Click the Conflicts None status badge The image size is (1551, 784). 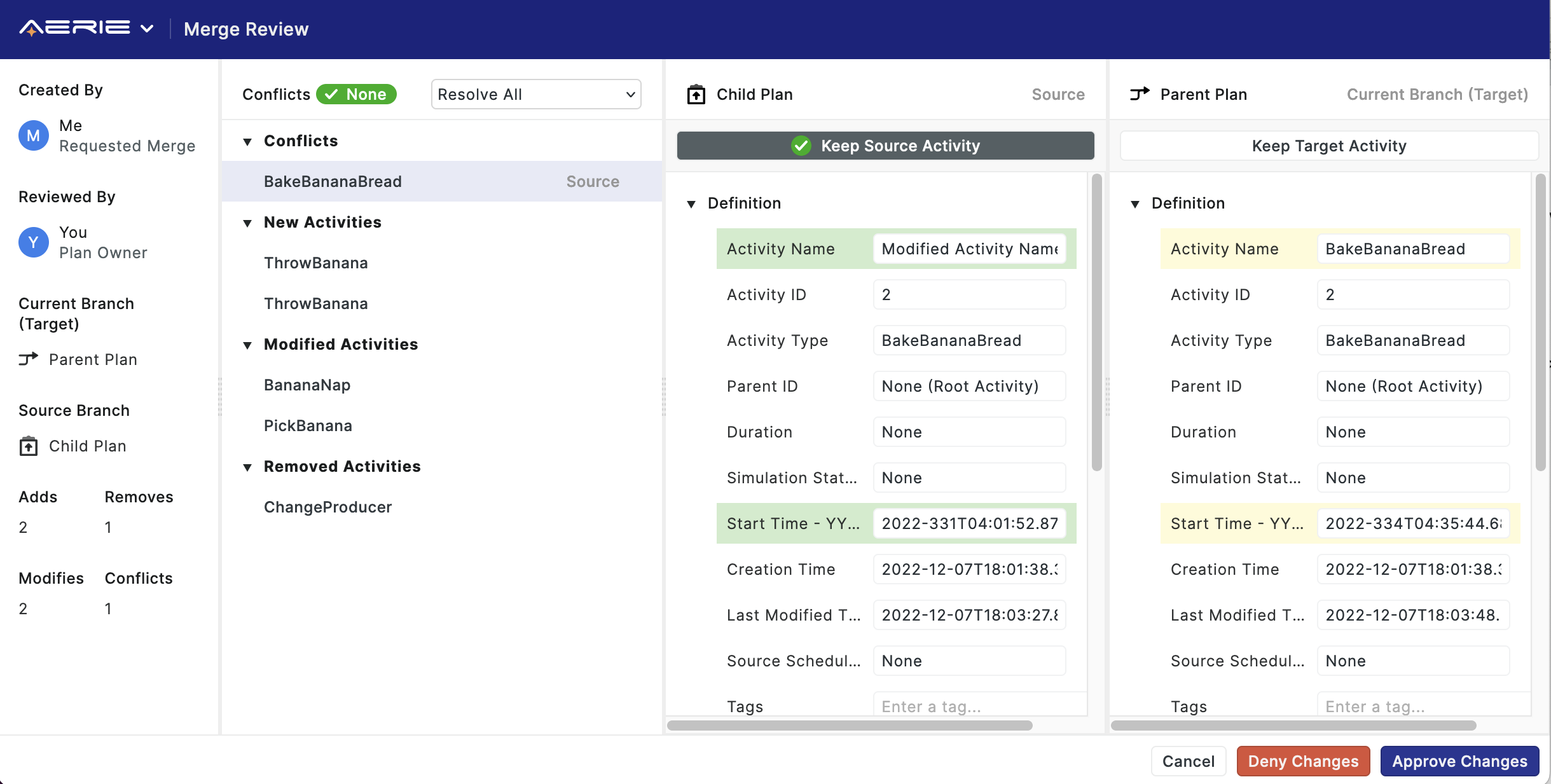pyautogui.click(x=356, y=94)
